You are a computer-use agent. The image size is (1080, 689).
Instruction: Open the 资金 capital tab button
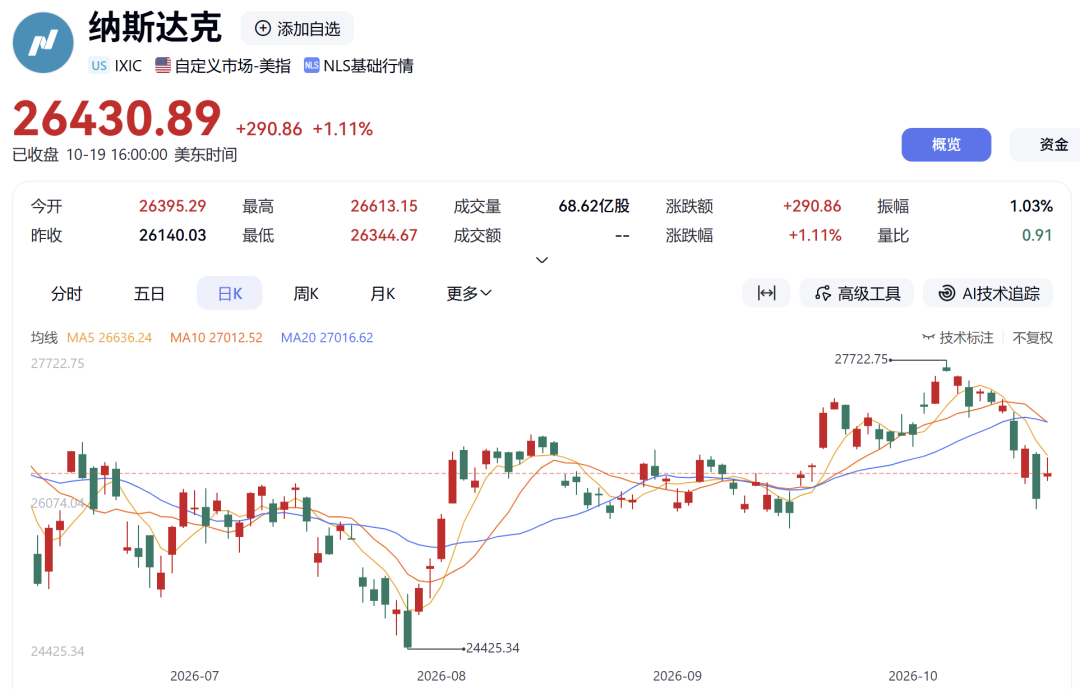[x=1045, y=145]
